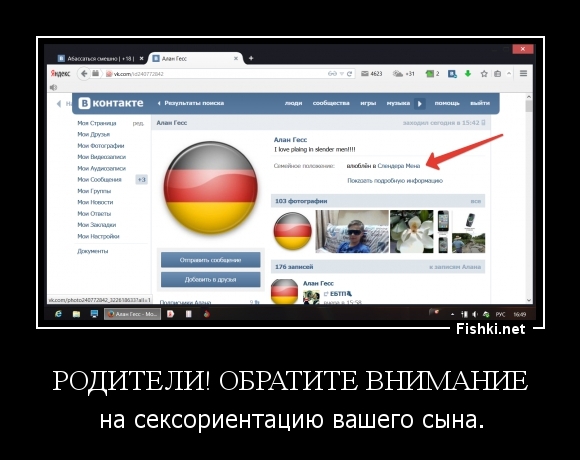Open Мои Закладки in the sidebar
Viewport: 580px width, 460px height.
(97, 225)
